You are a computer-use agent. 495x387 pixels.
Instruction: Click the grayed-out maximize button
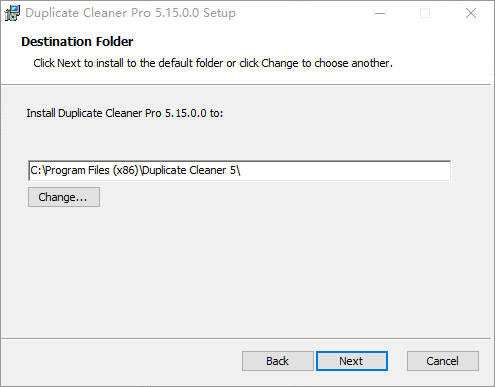(425, 13)
